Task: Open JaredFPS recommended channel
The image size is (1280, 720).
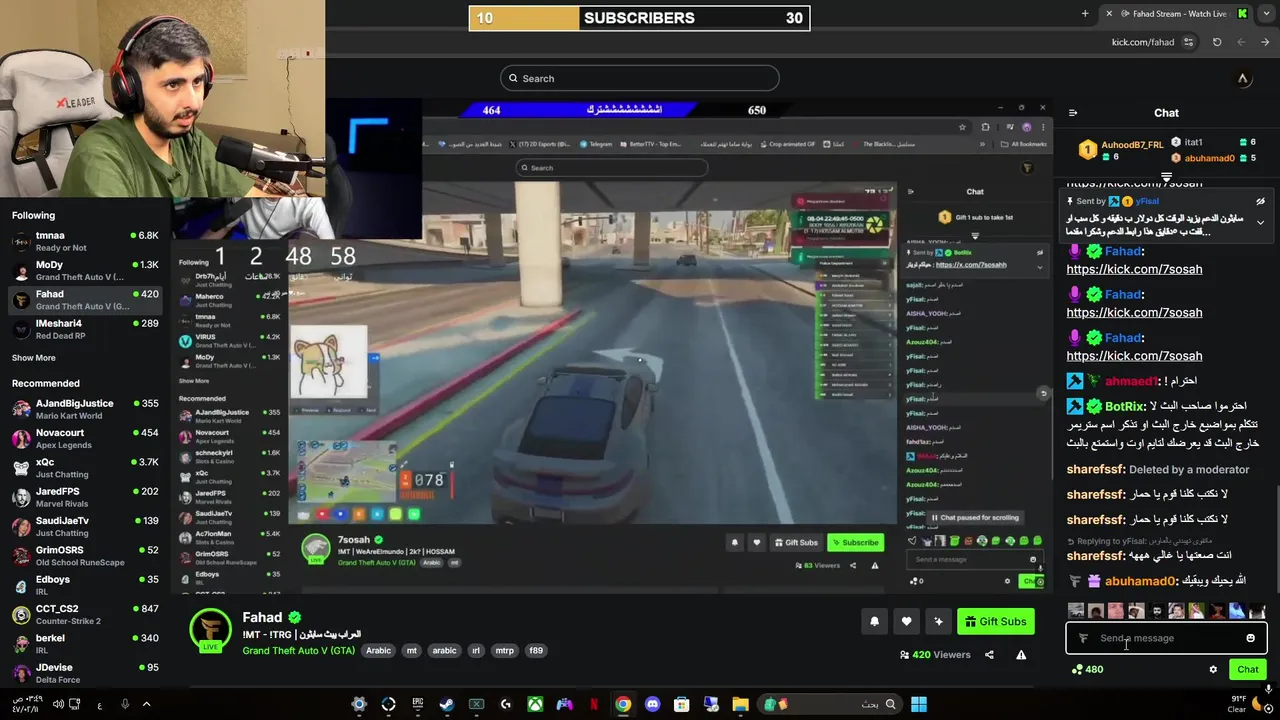Action: point(85,497)
